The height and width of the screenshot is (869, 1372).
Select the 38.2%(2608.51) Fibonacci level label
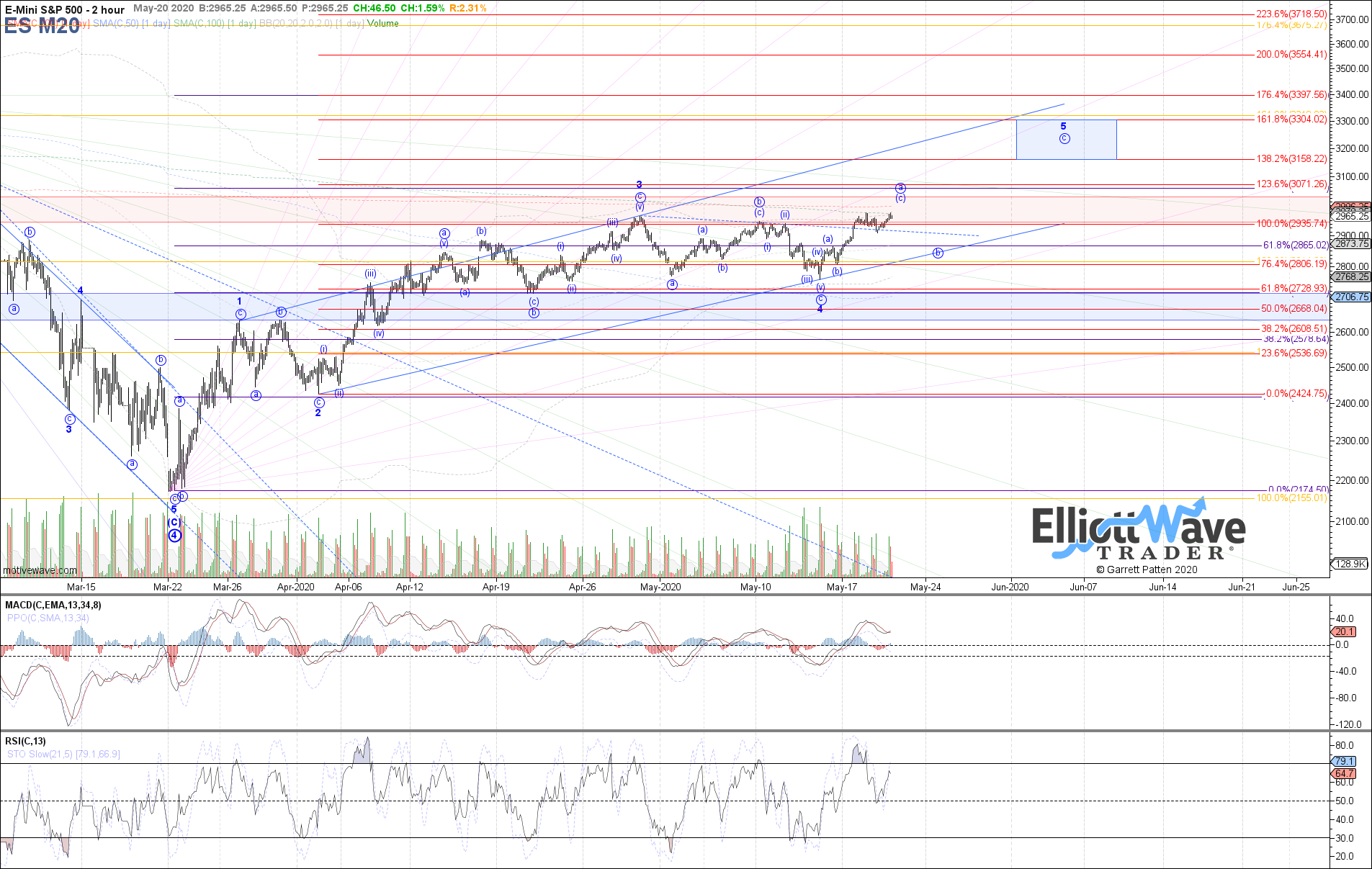click(x=1293, y=328)
